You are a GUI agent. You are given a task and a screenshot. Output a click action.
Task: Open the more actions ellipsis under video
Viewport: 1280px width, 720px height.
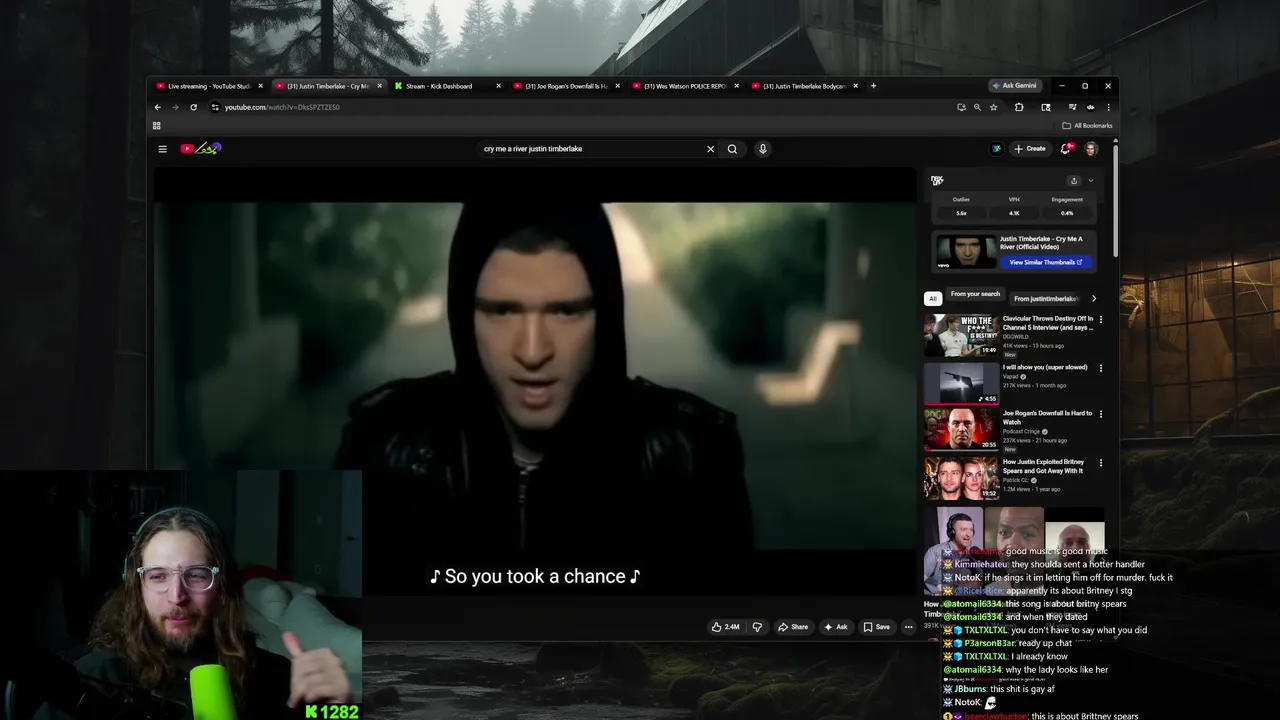point(908,627)
